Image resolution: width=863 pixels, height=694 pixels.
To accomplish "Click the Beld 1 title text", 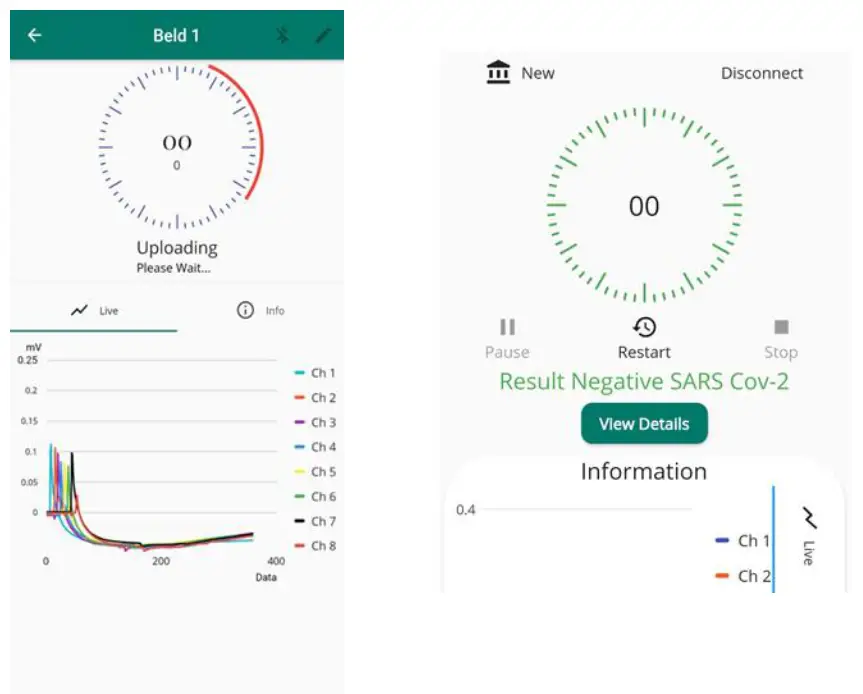I will (176, 35).
